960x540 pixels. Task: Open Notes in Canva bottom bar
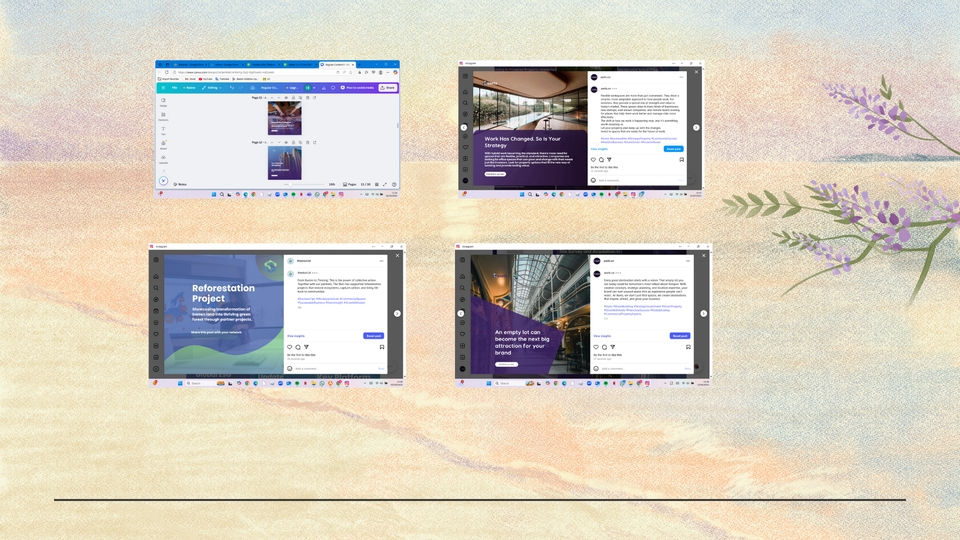coord(180,184)
